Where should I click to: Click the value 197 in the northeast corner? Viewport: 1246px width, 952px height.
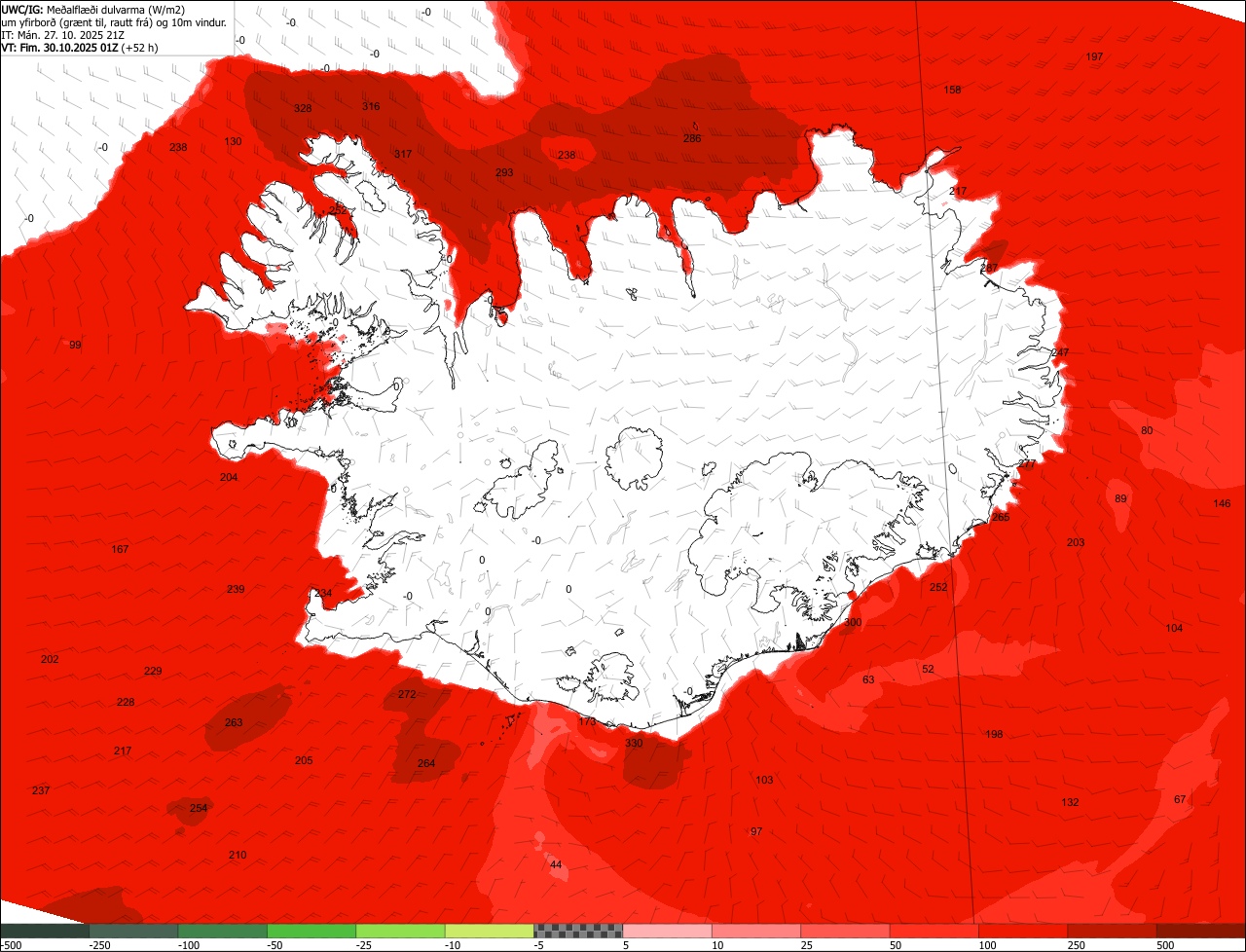click(1094, 56)
